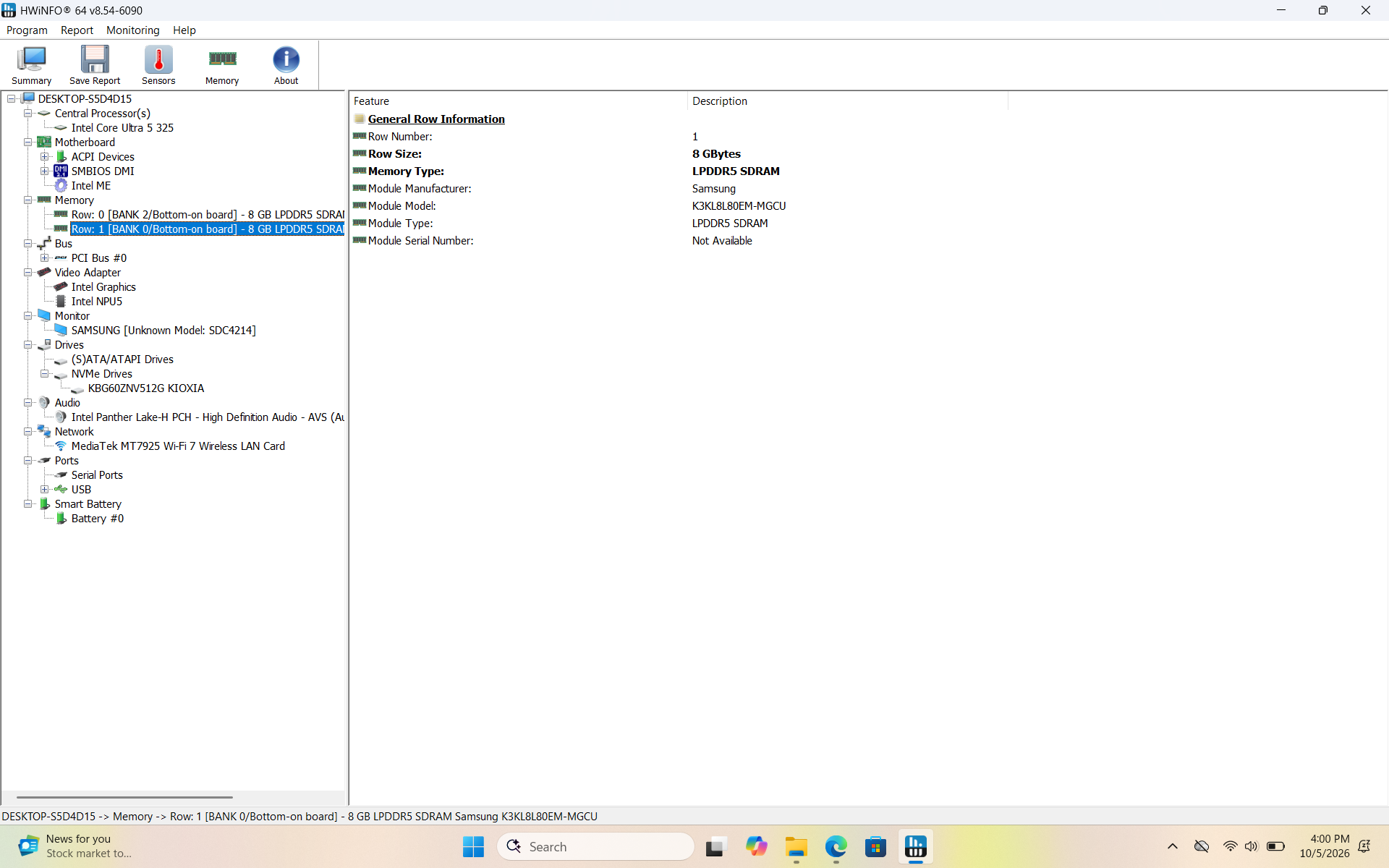
Task: Click the Save Report floppy icon
Action: tap(95, 65)
